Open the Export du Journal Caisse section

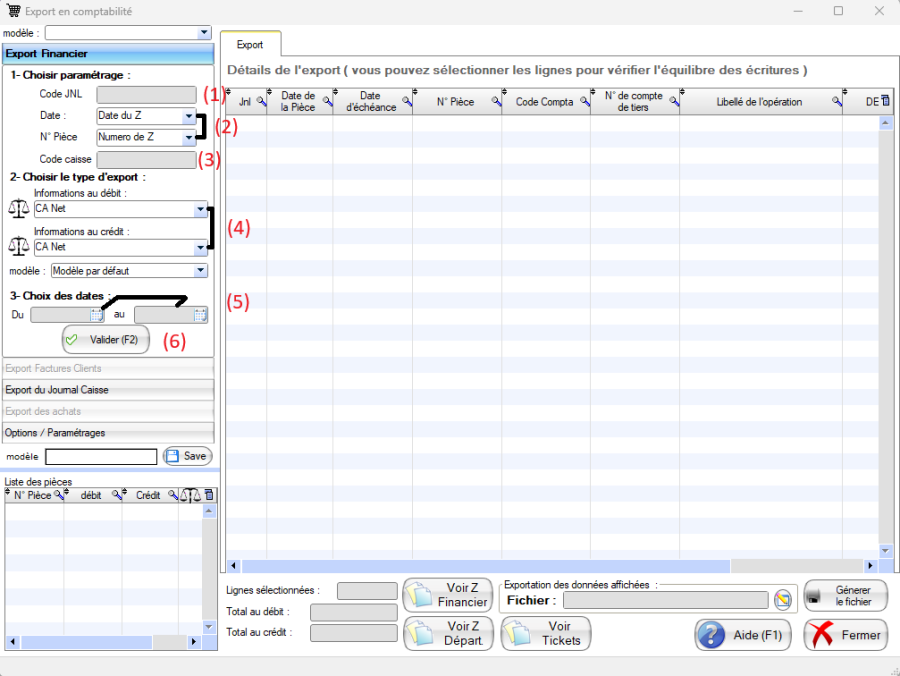108,390
